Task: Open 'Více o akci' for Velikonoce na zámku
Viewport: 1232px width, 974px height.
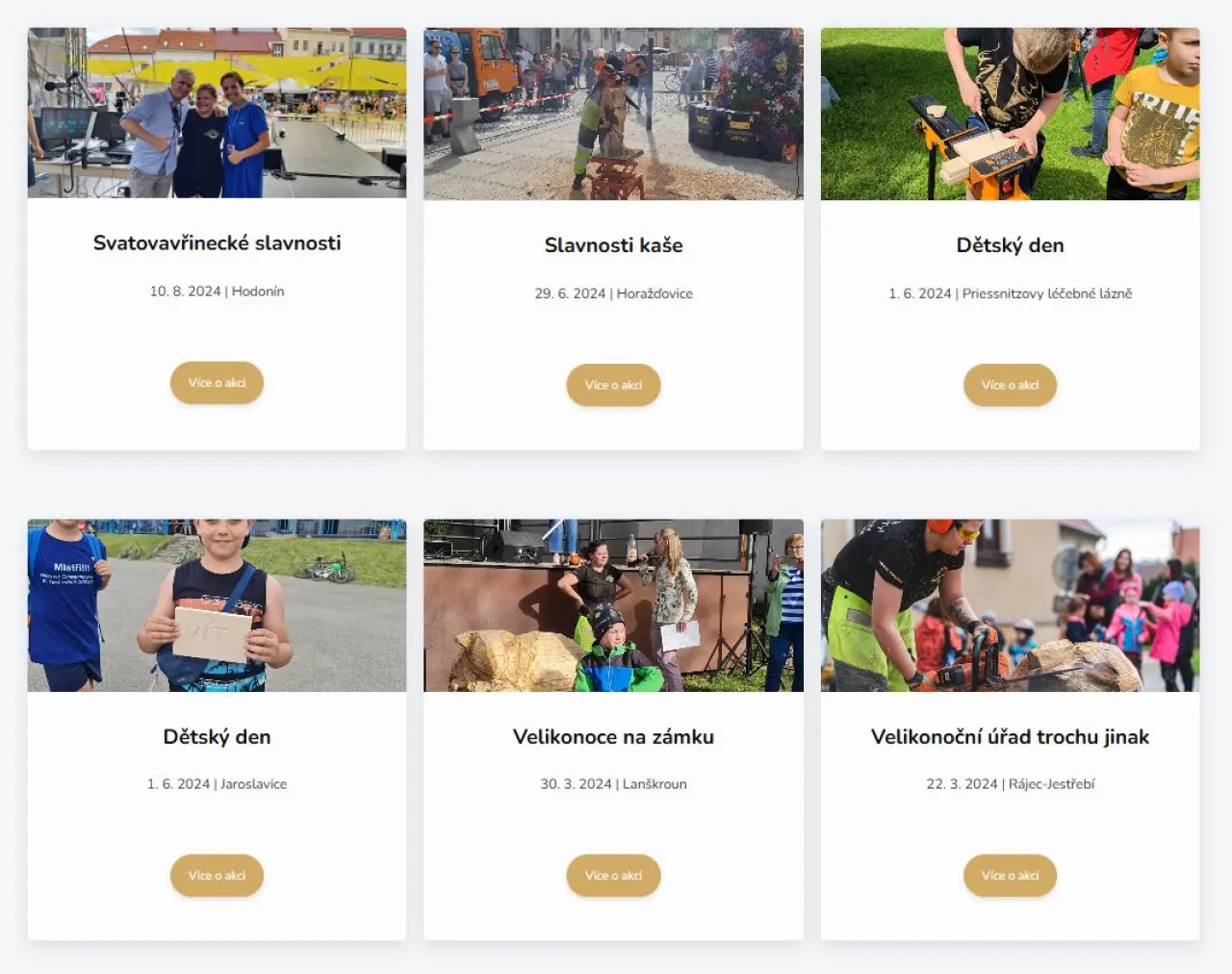Action: 613,876
